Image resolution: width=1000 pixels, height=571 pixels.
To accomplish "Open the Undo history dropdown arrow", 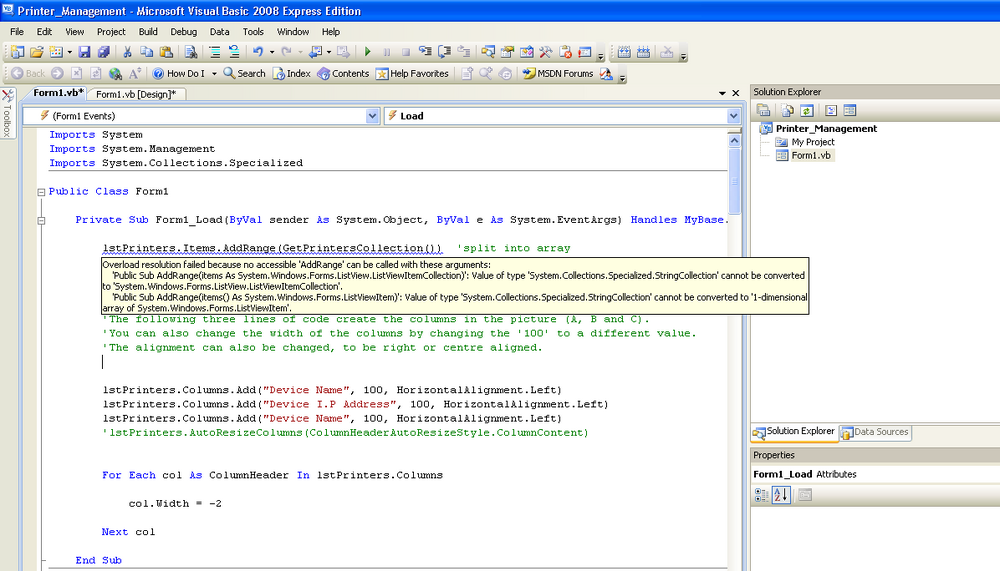I will 272,52.
